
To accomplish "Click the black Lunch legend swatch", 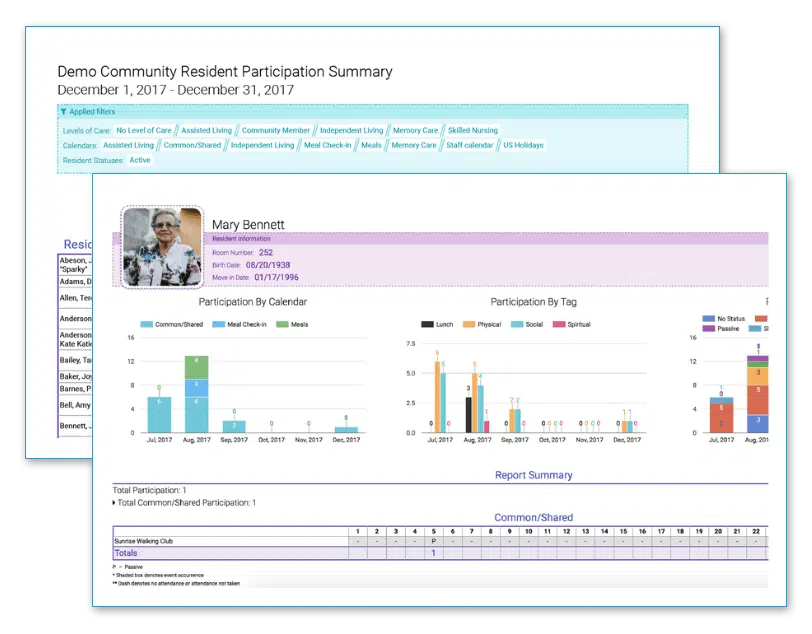I will (x=428, y=325).
